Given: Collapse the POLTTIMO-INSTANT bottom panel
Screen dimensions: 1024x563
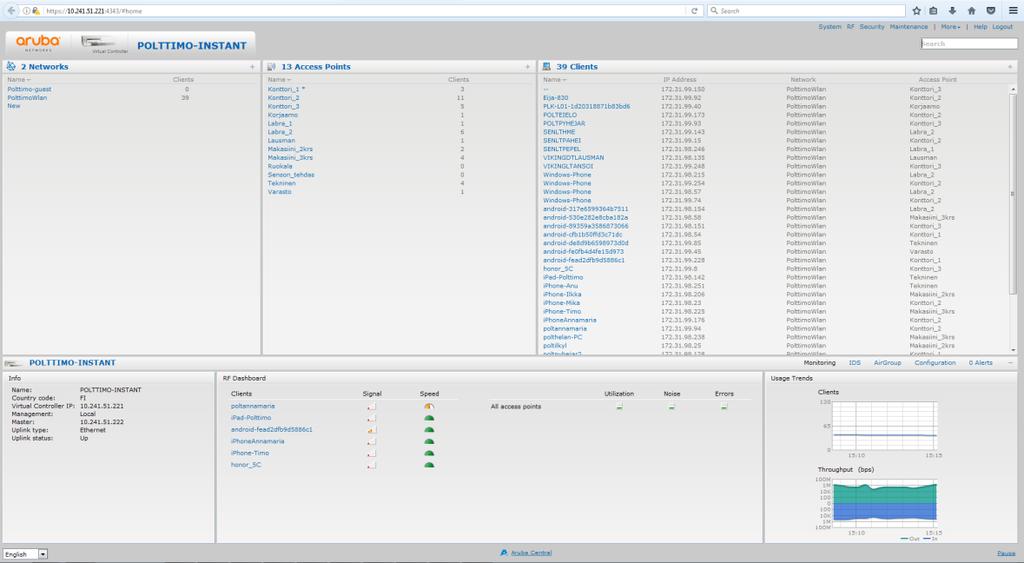Looking at the screenshot, I should [x=1010, y=362].
